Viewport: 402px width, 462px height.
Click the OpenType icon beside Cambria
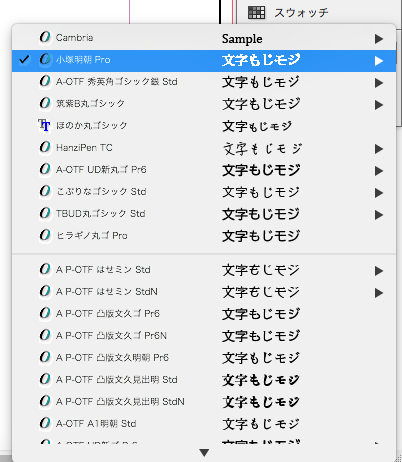[x=45, y=37]
